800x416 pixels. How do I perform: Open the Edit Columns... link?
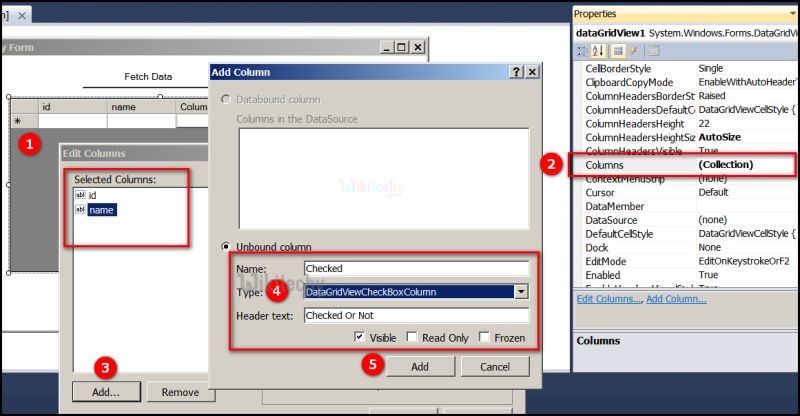(x=609, y=299)
